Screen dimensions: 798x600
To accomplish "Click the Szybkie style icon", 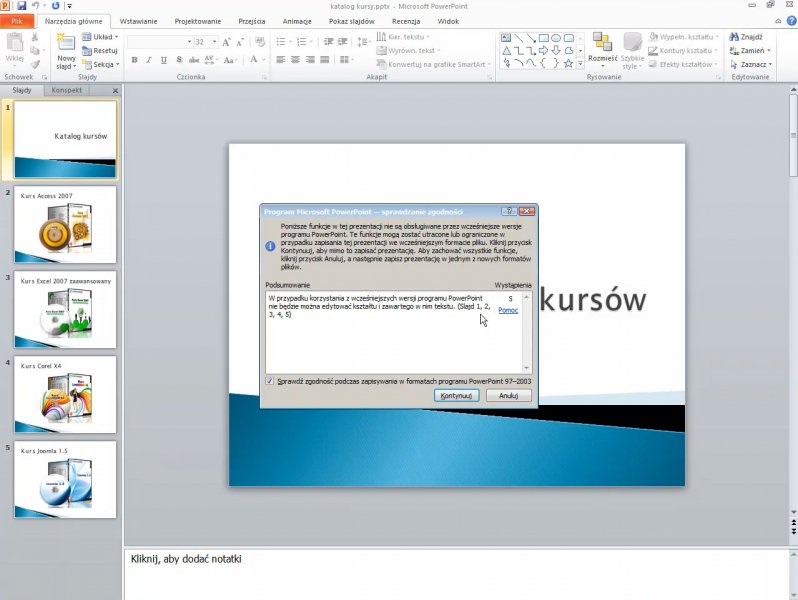I will tap(632, 41).
